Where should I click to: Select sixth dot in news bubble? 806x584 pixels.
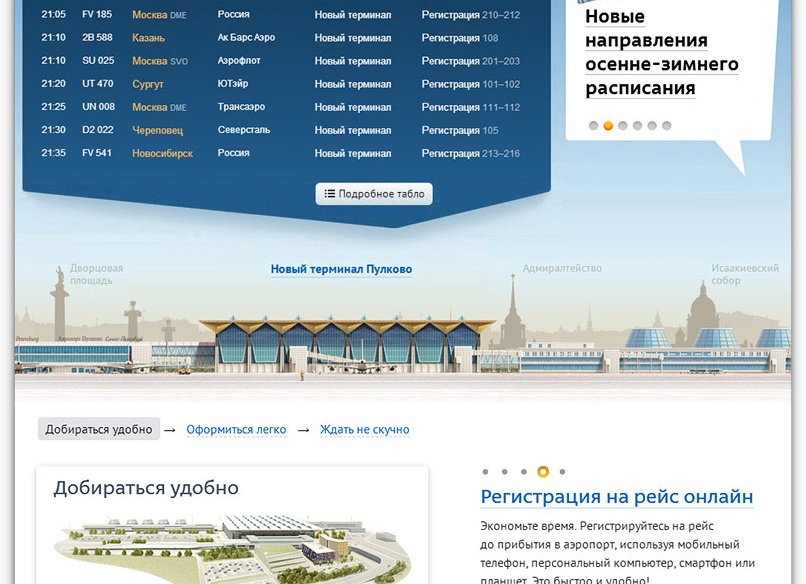click(667, 125)
